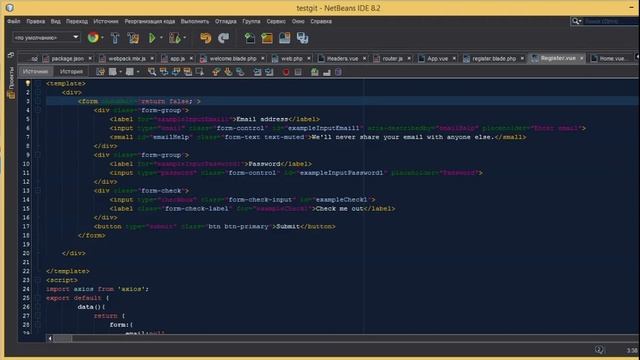The height and width of the screenshot is (360, 640).
Task: Switch to the App.vue tab
Action: (x=437, y=59)
